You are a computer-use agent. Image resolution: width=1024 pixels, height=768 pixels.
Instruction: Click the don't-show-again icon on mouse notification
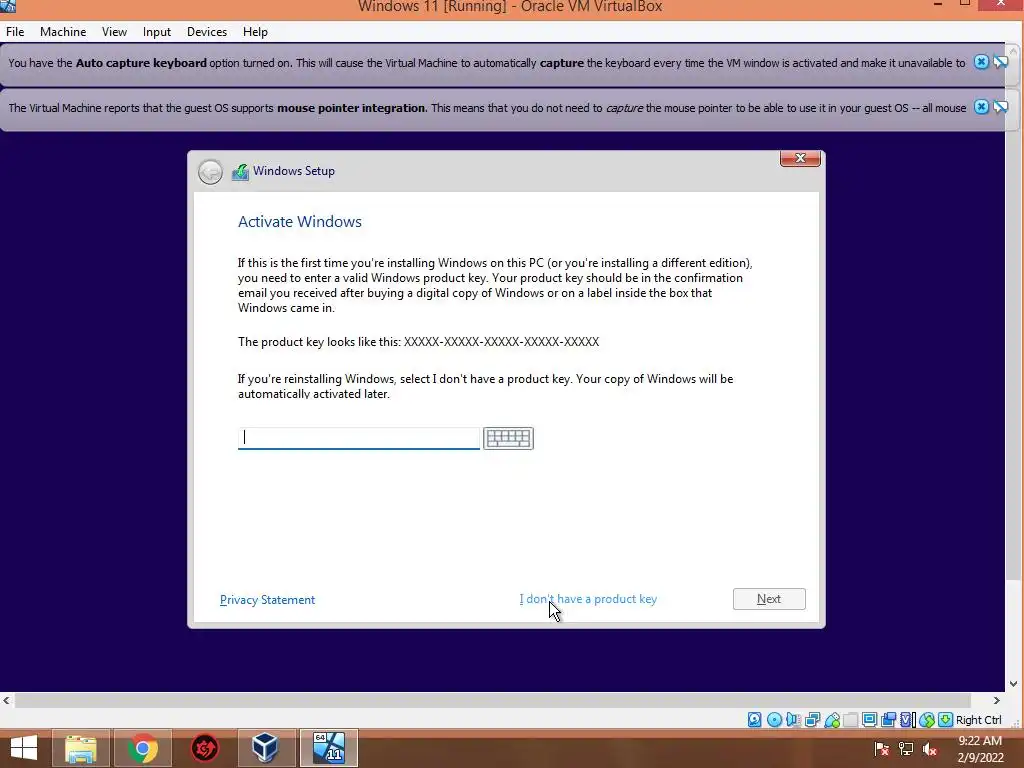click(1000, 106)
